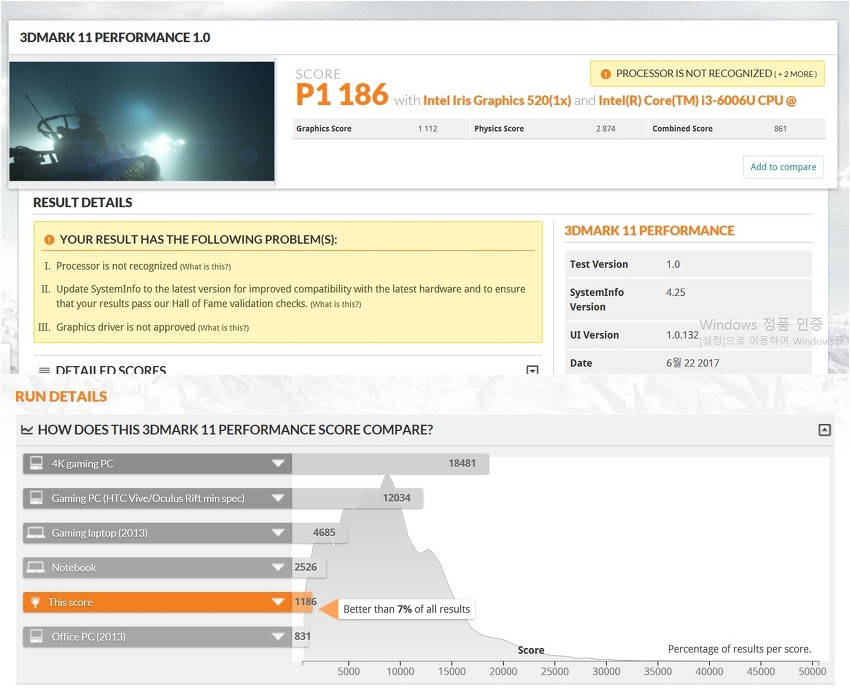Viewport: 850px width, 693px height.
Task: Click the 18481 score on 4K gaming PC bar
Action: coord(462,464)
